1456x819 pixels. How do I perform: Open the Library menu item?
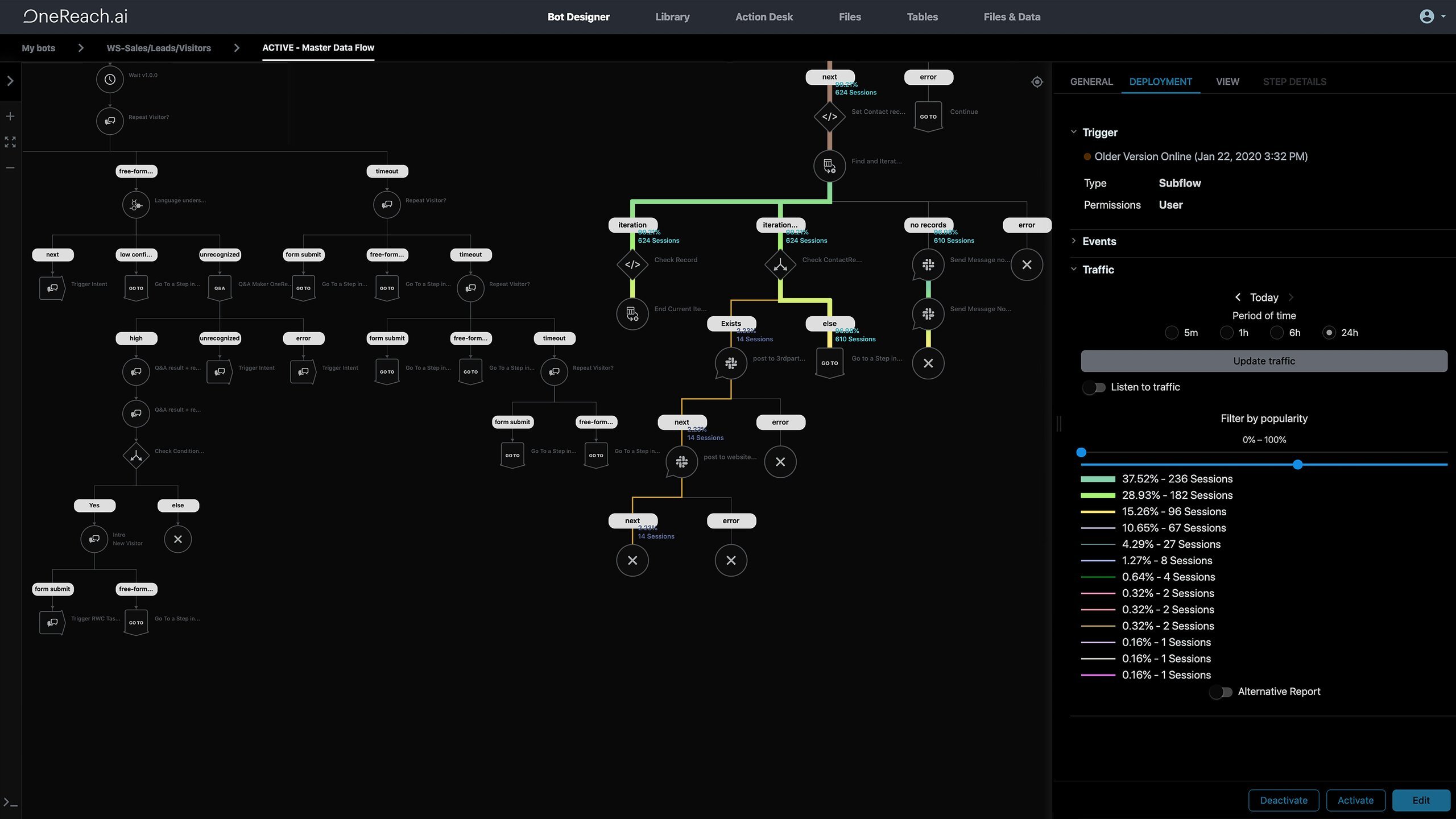(x=672, y=17)
